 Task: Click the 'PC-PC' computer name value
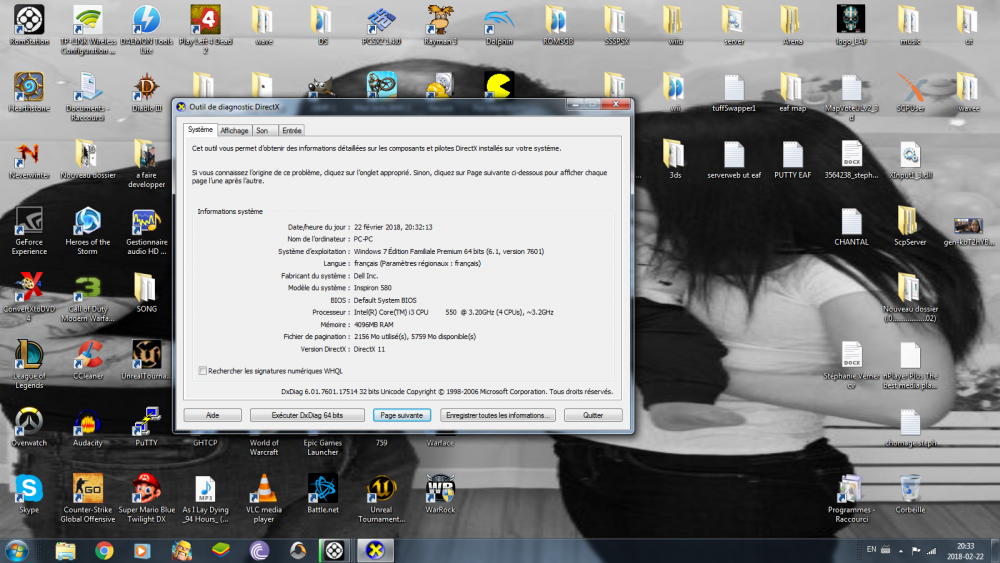[364, 239]
